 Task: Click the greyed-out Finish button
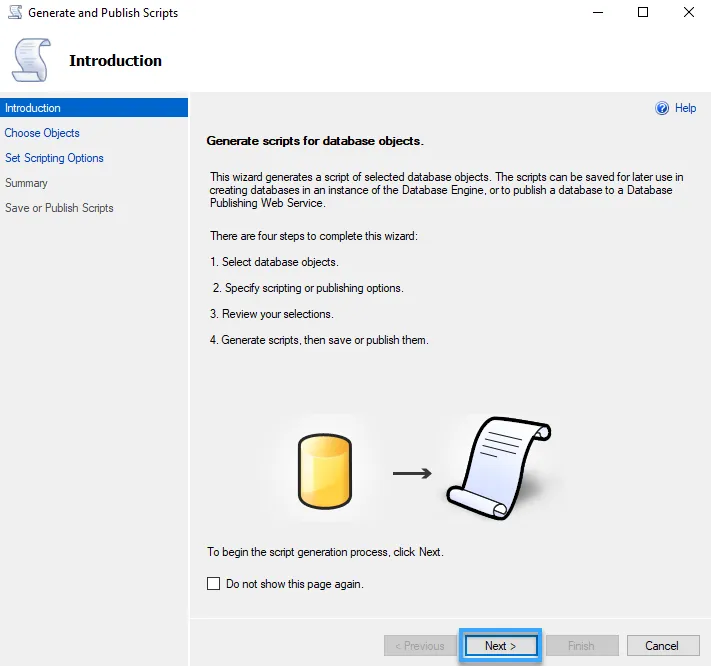(x=582, y=645)
